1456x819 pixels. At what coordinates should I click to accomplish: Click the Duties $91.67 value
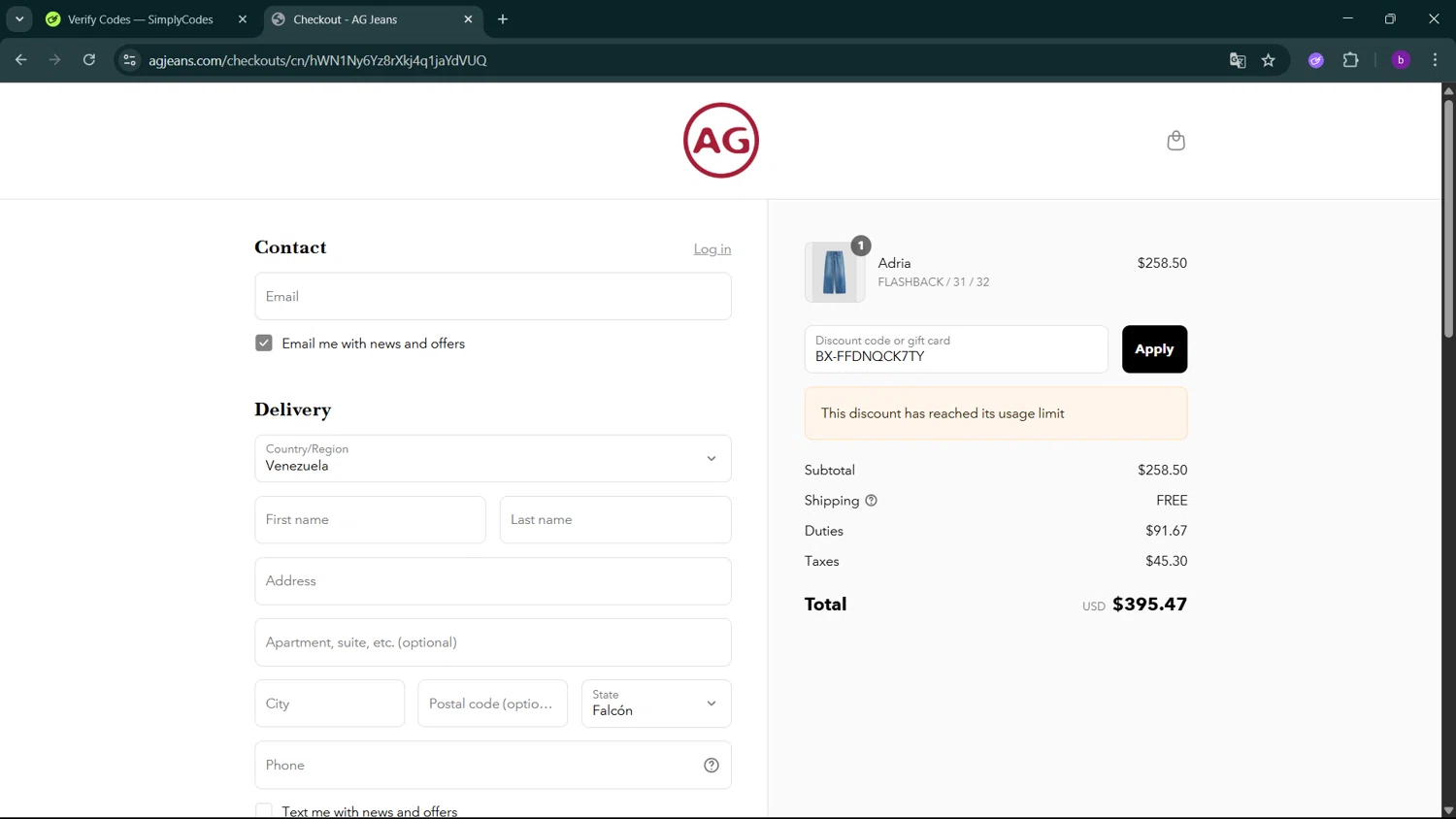[x=1166, y=531]
